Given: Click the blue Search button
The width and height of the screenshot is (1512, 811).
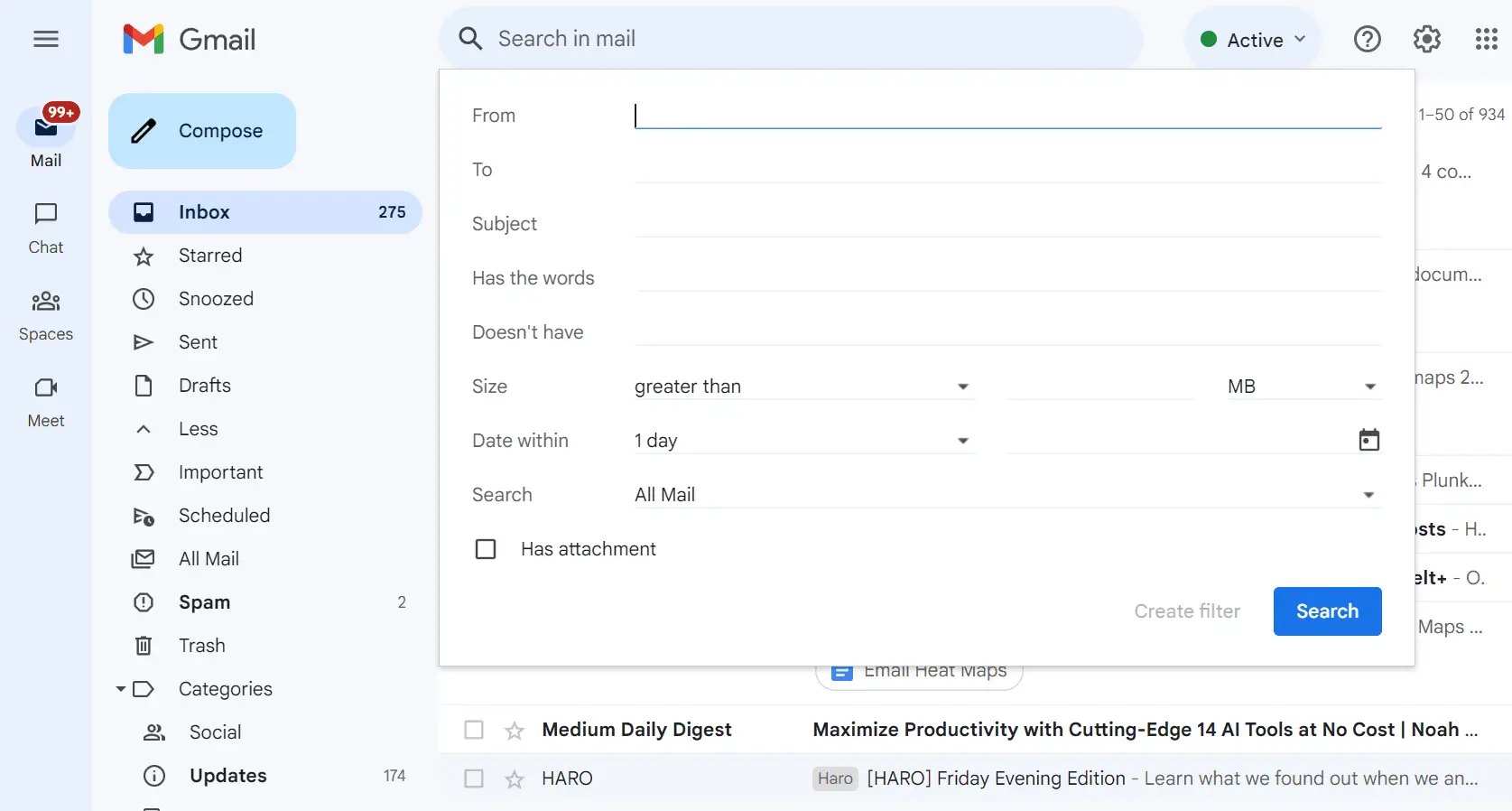Looking at the screenshot, I should click(1327, 611).
